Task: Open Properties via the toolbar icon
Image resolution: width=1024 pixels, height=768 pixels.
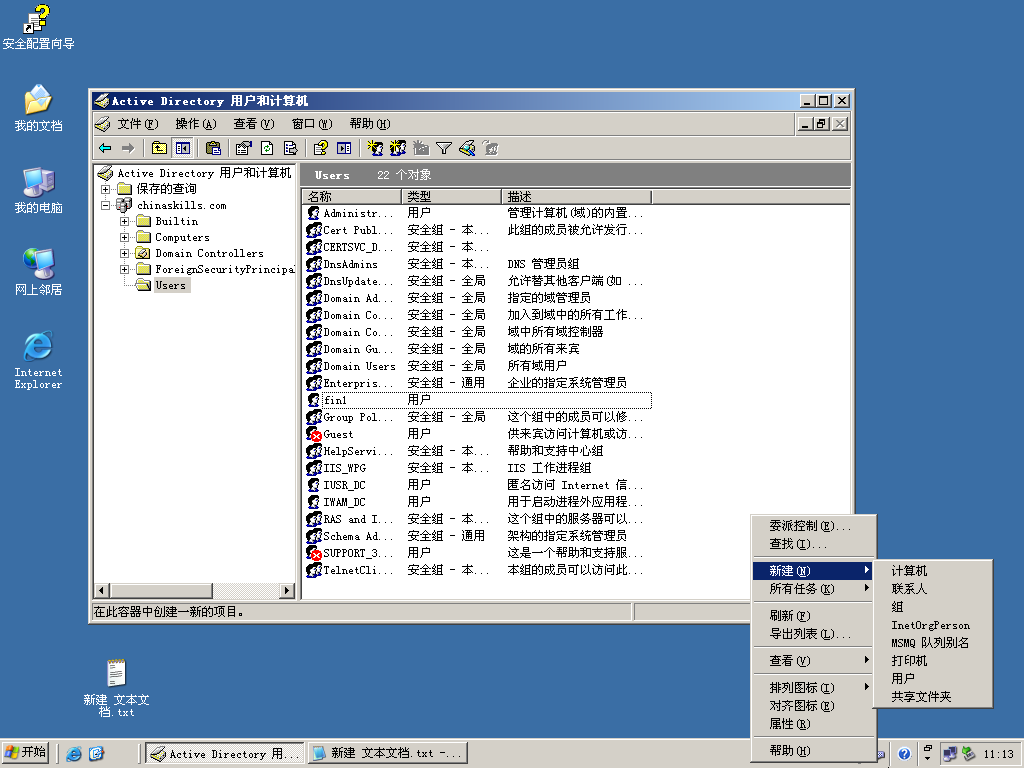Action: tap(244, 148)
